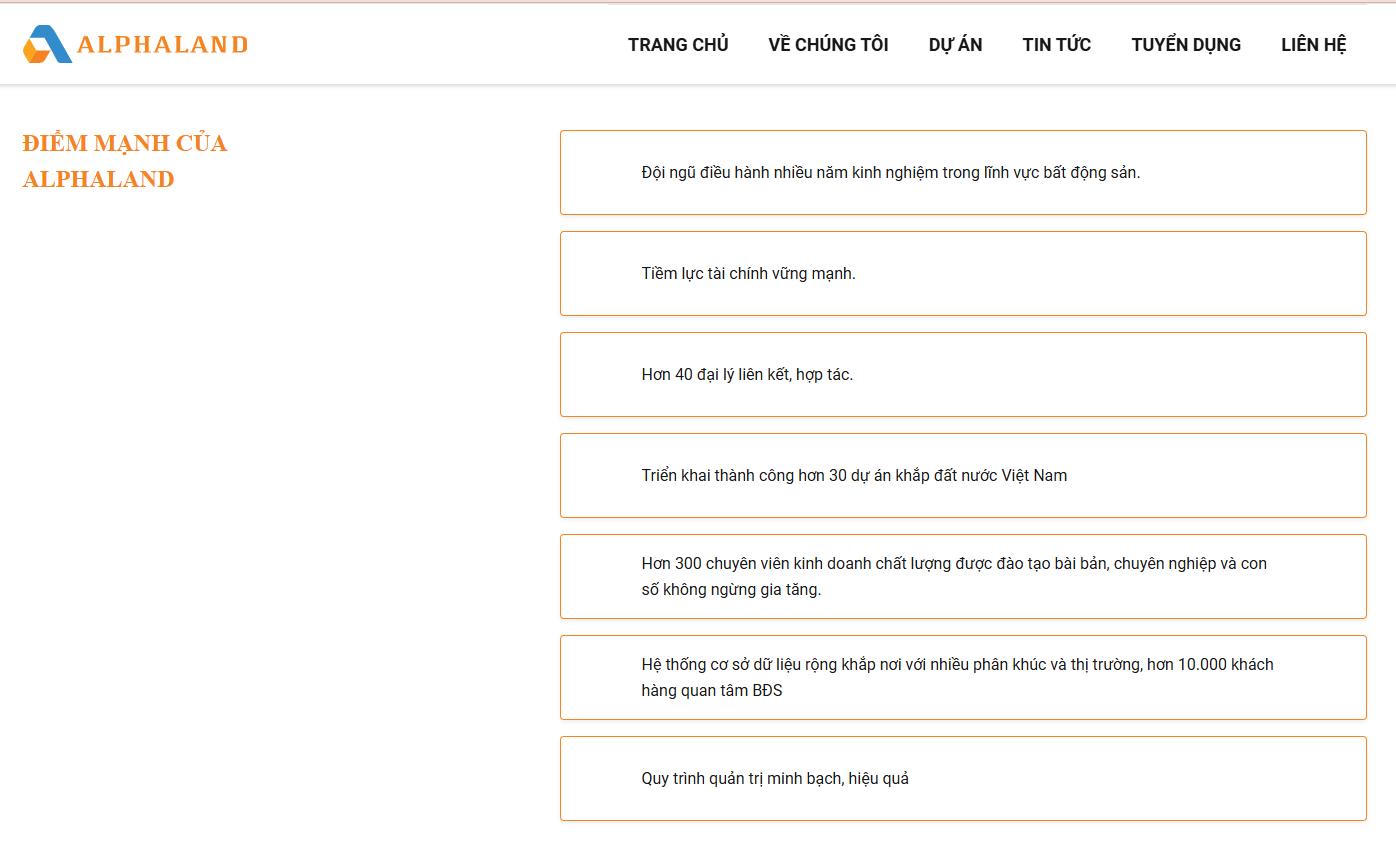Select the 'Hơn 40 đại lý liên kết' card
Image resolution: width=1396 pixels, height=858 pixels.
coord(962,374)
